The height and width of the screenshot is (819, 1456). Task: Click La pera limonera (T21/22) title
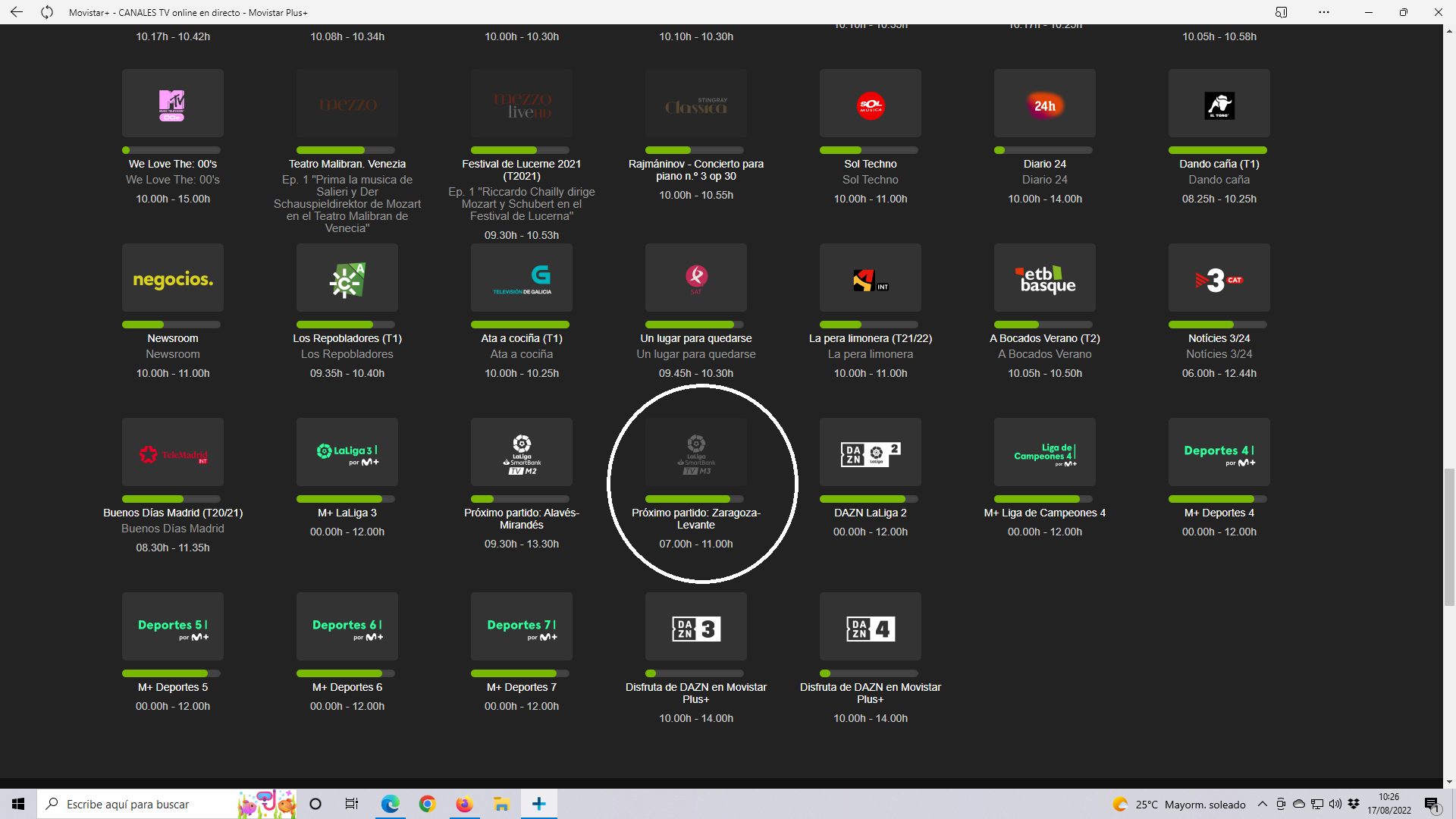click(x=871, y=338)
